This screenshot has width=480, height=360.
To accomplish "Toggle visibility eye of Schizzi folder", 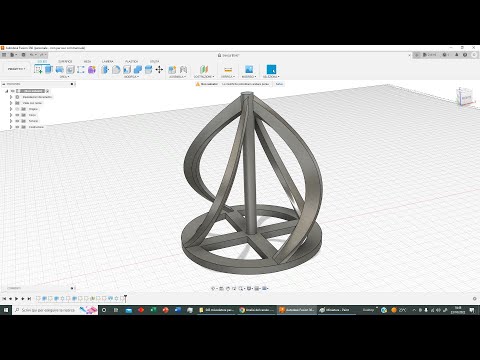I will 17,121.
